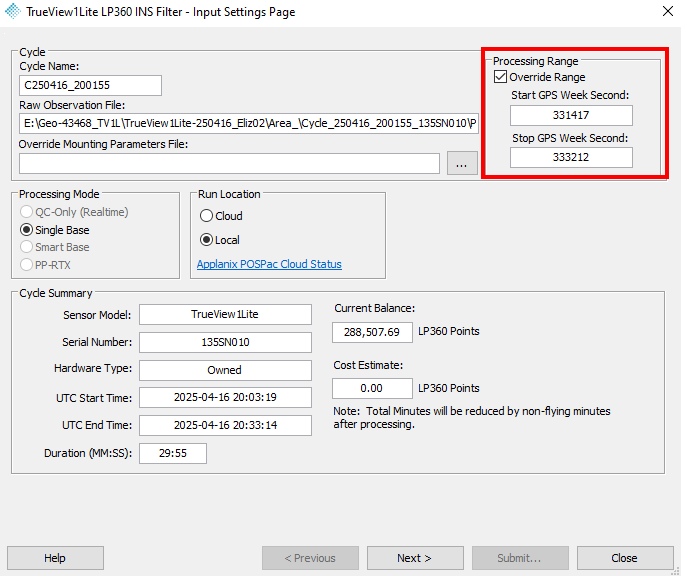Edit the Stop GPS Week Second field
The width and height of the screenshot is (681, 577).
click(571, 158)
